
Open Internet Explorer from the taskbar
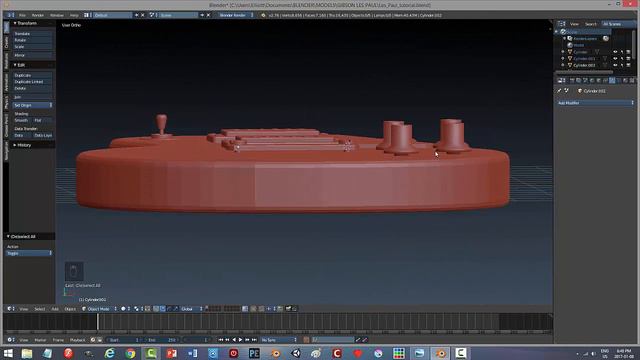pyautogui.click(x=109, y=353)
